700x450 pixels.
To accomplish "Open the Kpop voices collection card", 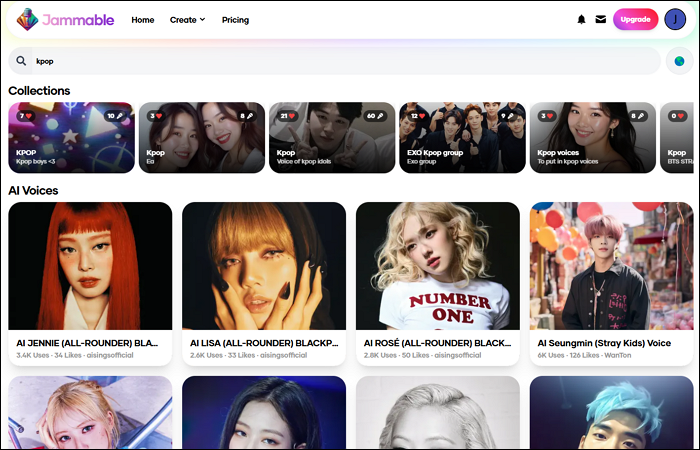I will click(x=593, y=138).
